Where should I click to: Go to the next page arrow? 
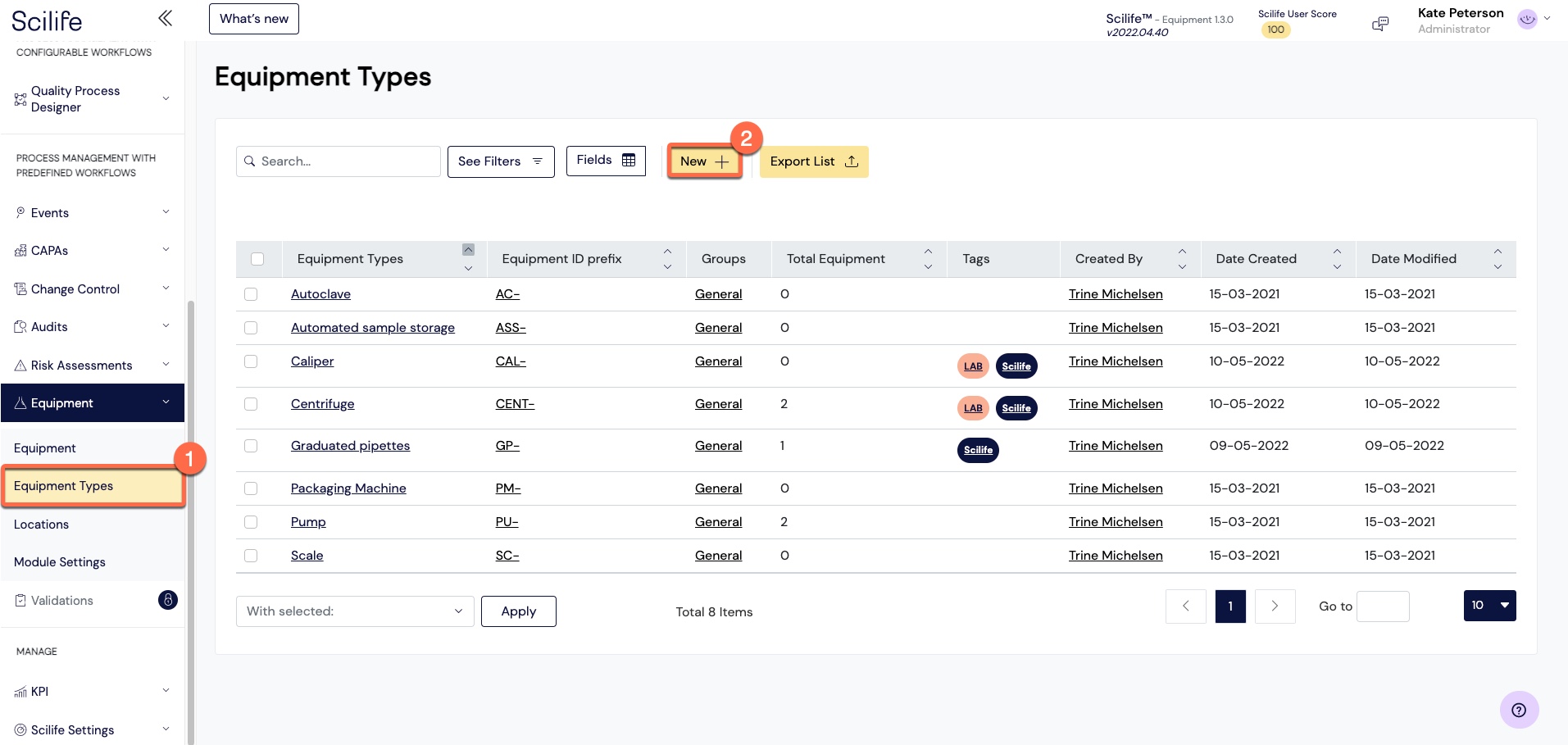coord(1275,606)
